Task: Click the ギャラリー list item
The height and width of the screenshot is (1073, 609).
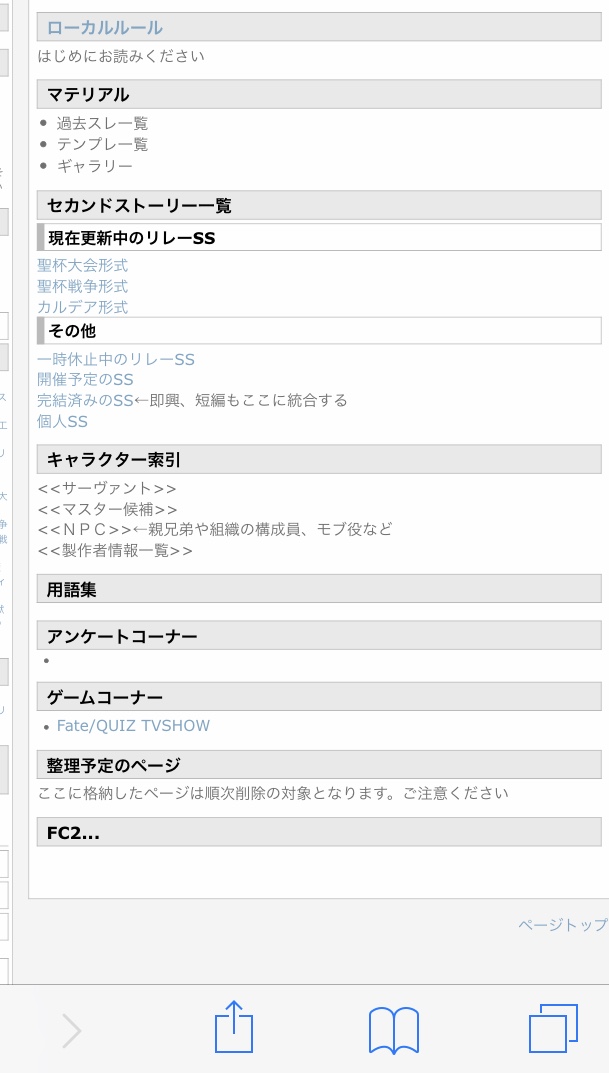Action: (x=94, y=165)
